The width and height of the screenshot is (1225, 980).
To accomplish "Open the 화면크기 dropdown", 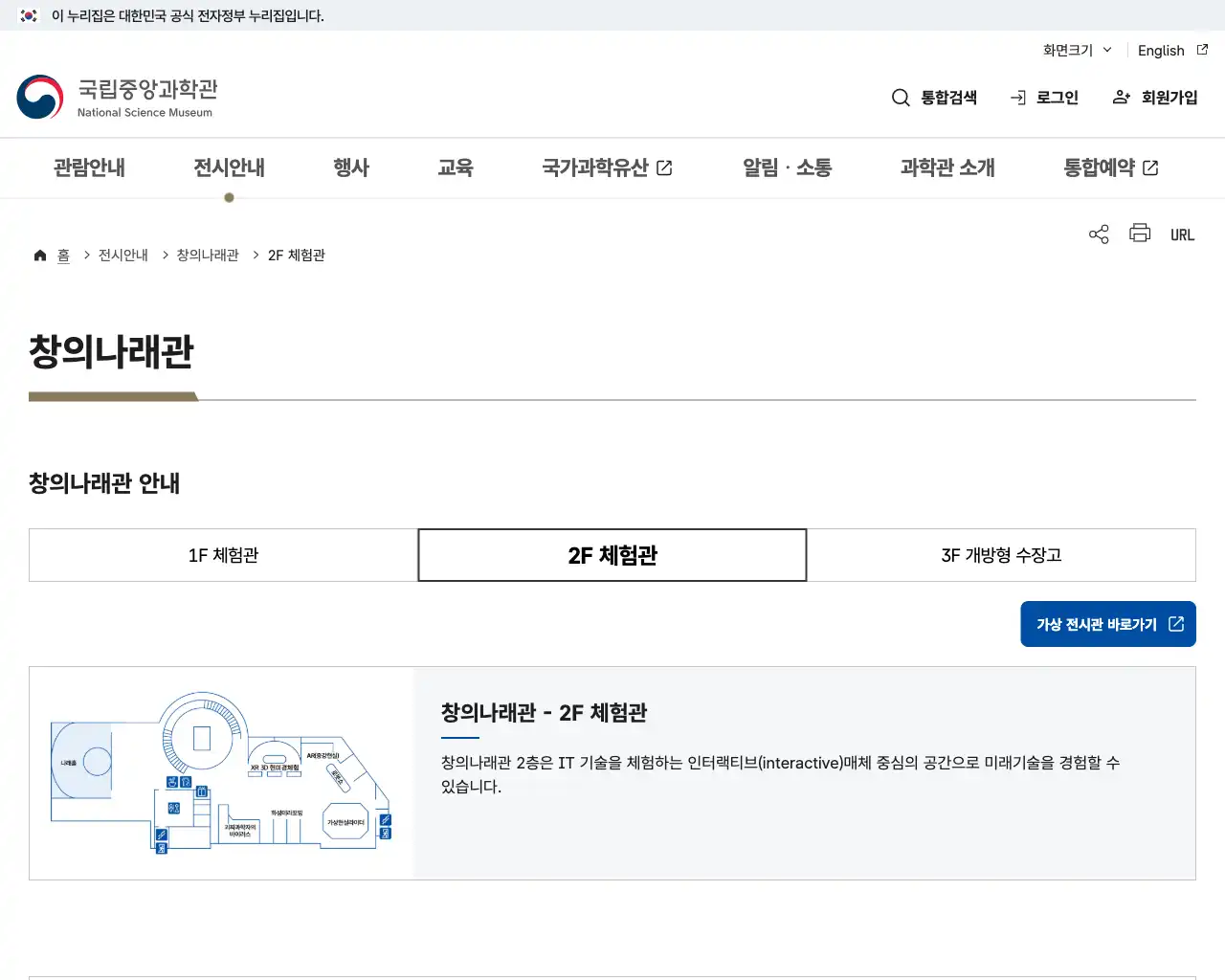I will [x=1074, y=50].
